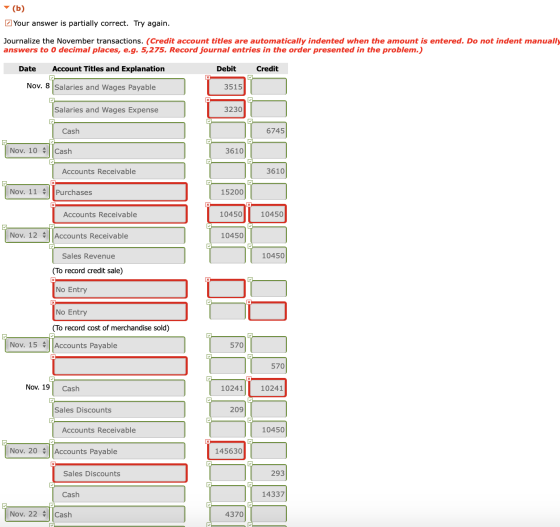
Task: Click the incorrect marker on 145630 debit
Action: click(x=208, y=442)
